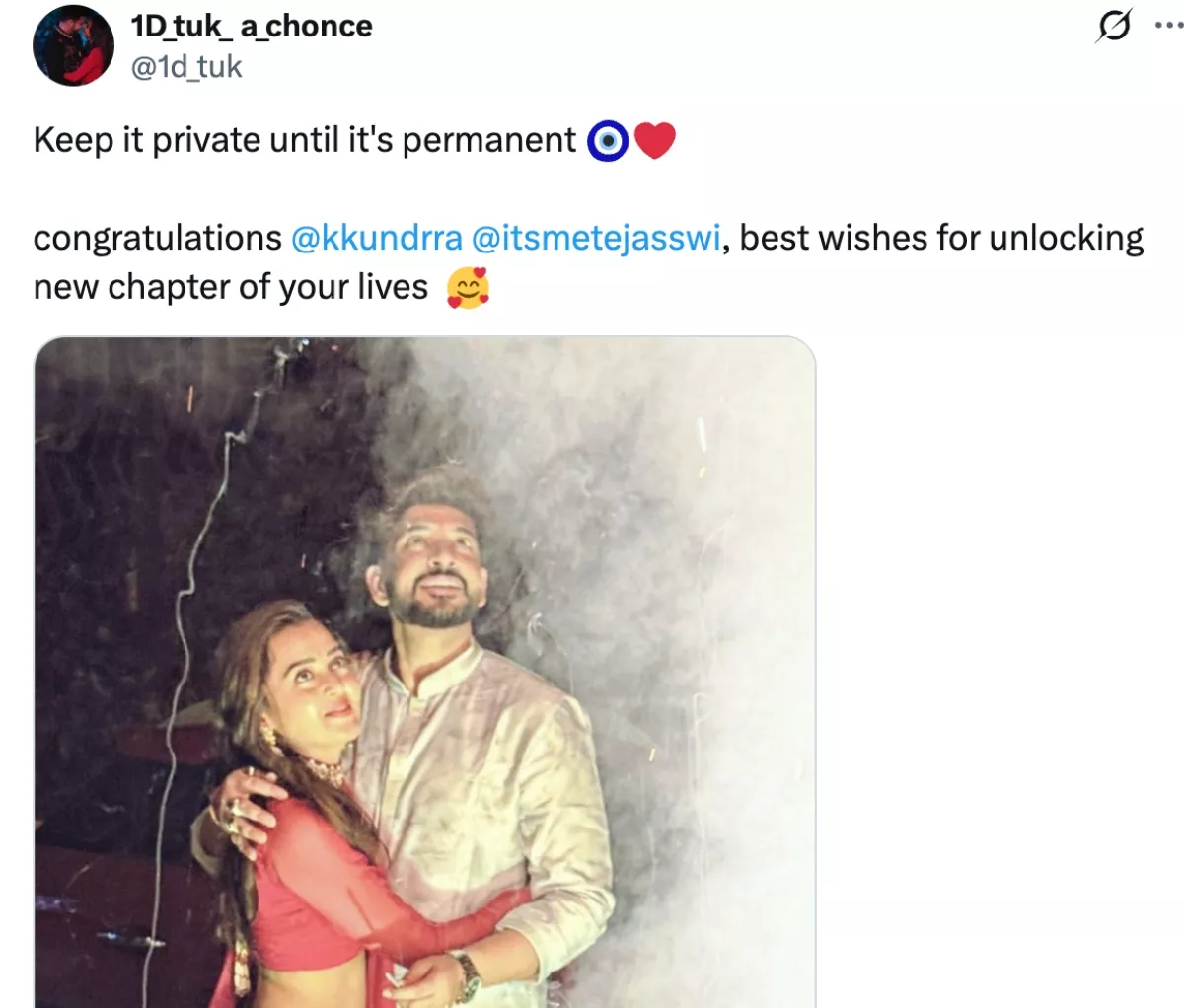Image resolution: width=1184 pixels, height=1008 pixels.
Task: Click the profile avatar picture
Action: pos(73,45)
